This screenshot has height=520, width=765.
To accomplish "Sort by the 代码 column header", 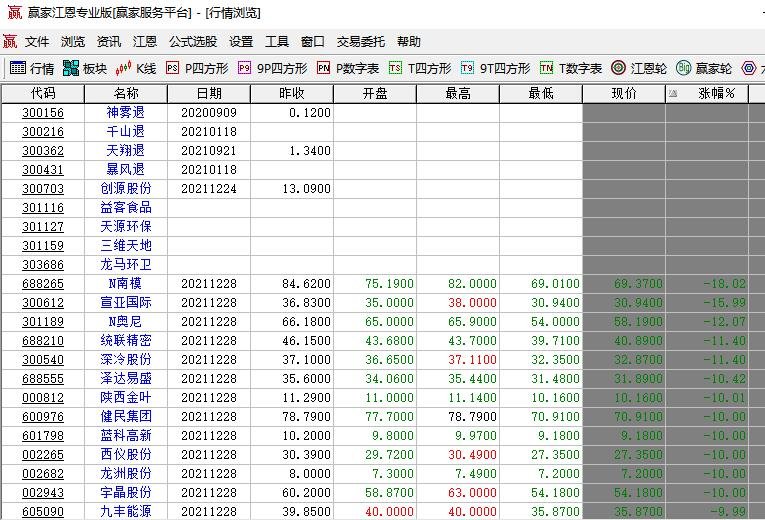I will tap(43, 94).
